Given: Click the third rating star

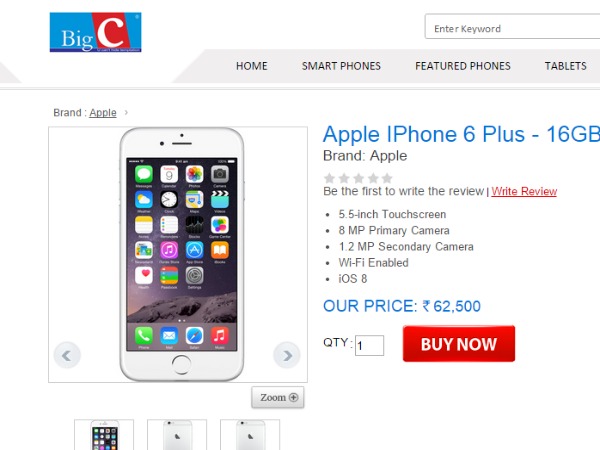Looking at the screenshot, I should 358,178.
